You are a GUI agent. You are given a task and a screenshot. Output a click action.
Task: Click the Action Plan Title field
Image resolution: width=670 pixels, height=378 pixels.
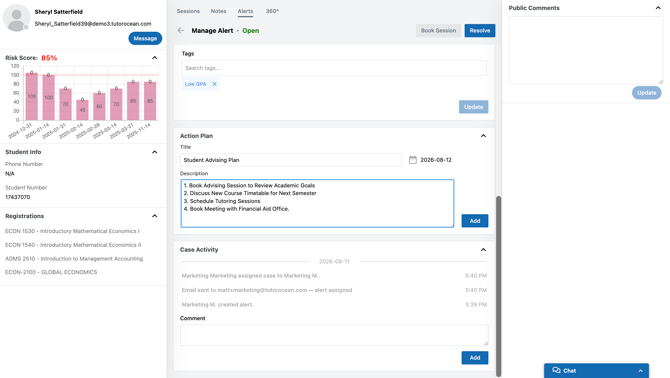[x=291, y=160]
